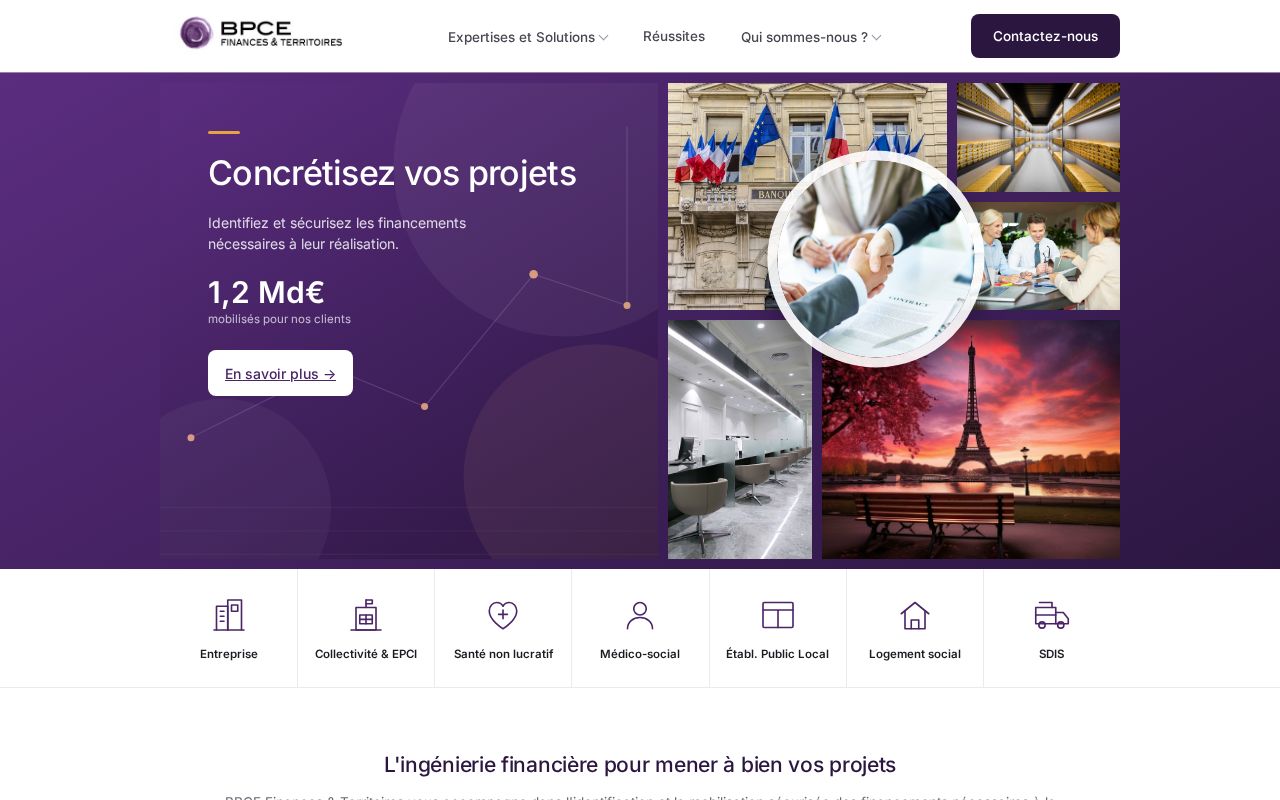Open the Établ. Public Local label

click(x=778, y=654)
